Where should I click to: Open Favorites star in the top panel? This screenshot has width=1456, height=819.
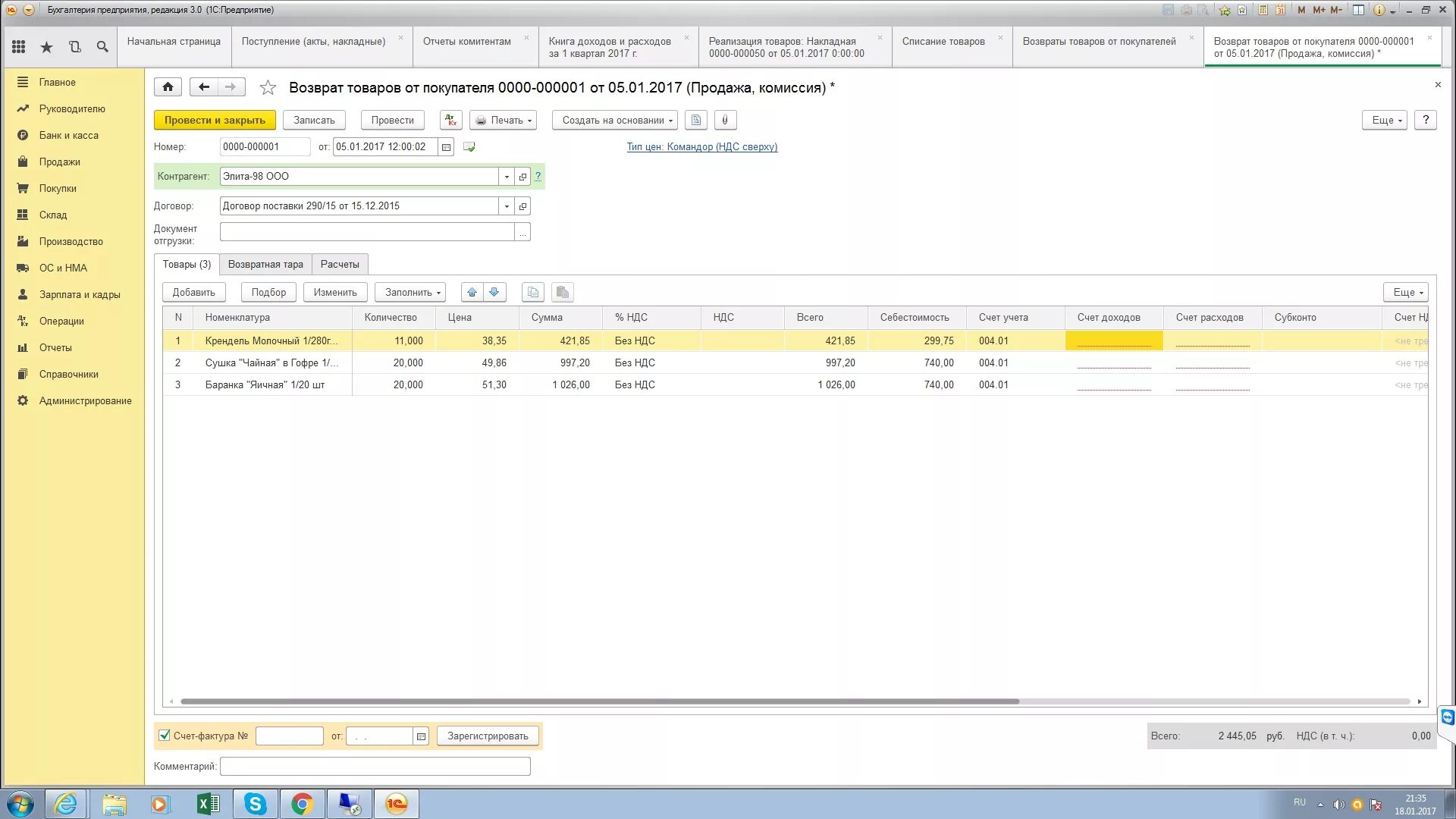46,47
